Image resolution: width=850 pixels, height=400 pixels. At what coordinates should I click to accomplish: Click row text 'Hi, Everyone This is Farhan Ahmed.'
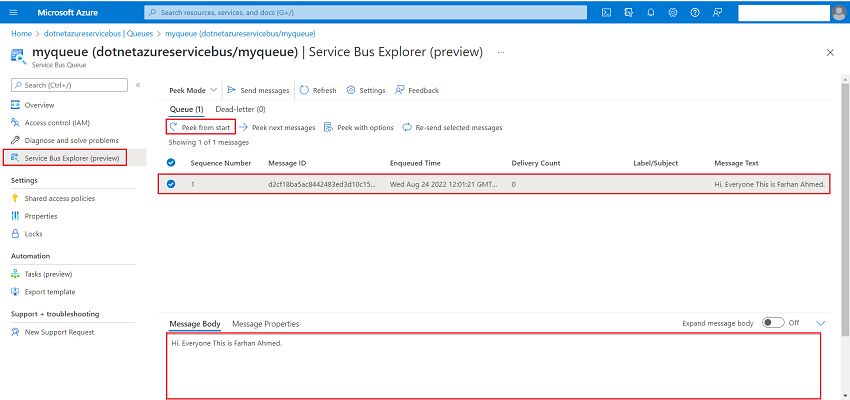coord(770,184)
